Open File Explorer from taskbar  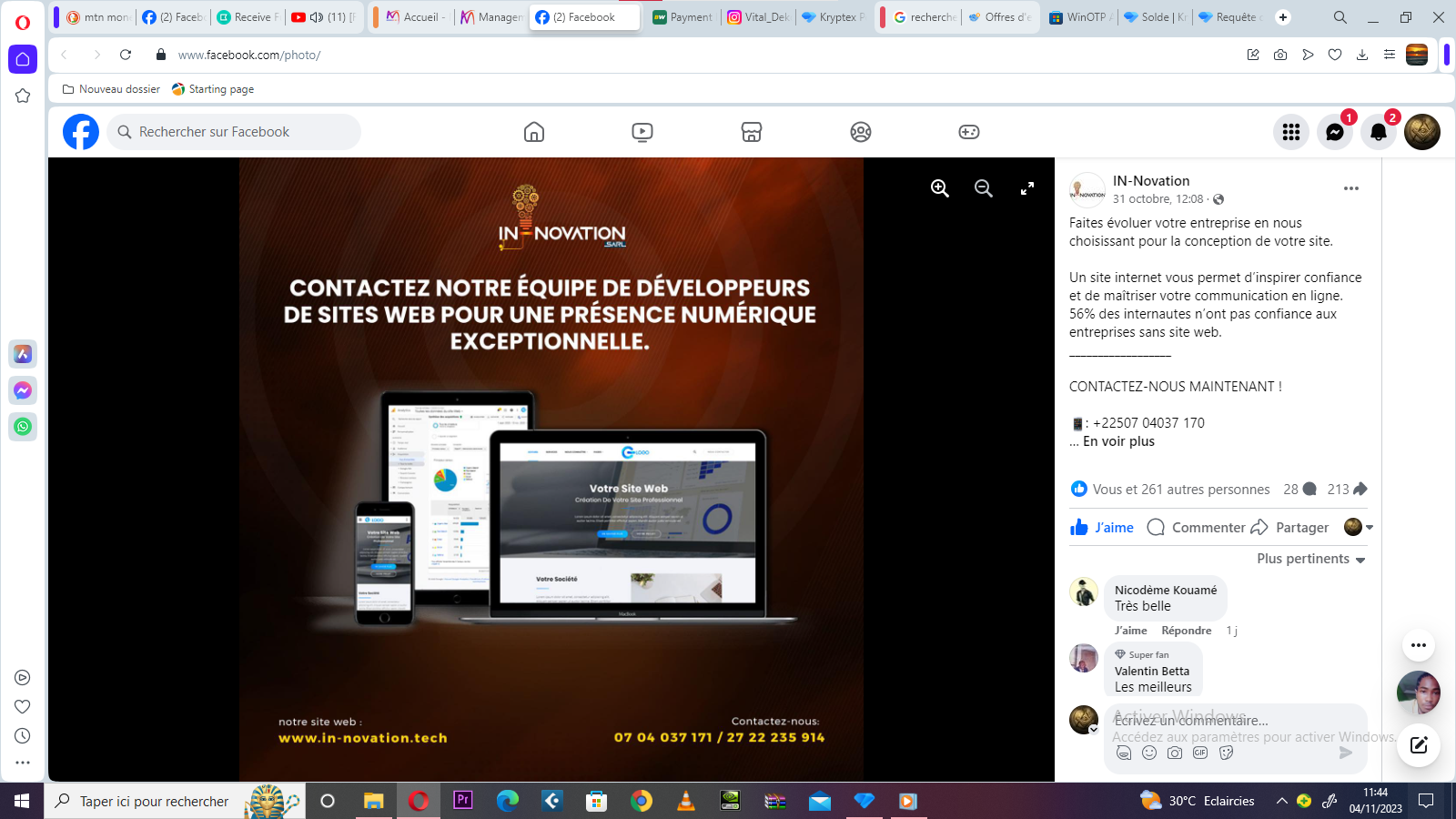pyautogui.click(x=373, y=801)
